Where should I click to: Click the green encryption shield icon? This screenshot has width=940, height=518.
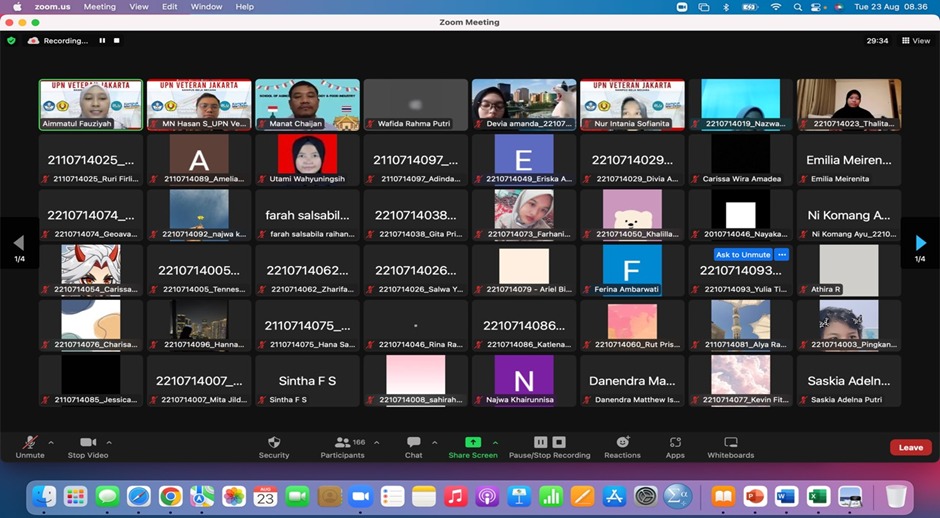click(11, 41)
